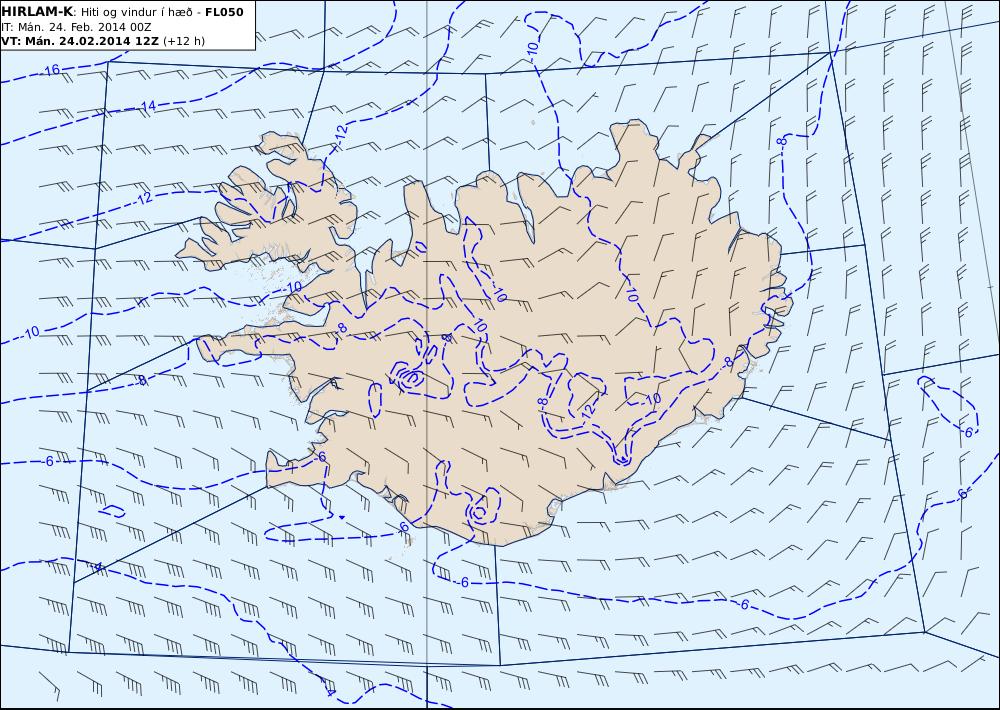This screenshot has height=710, width=1000.
Task: Click the -6 label on the small closed contour east of Iceland
Action: point(968,433)
